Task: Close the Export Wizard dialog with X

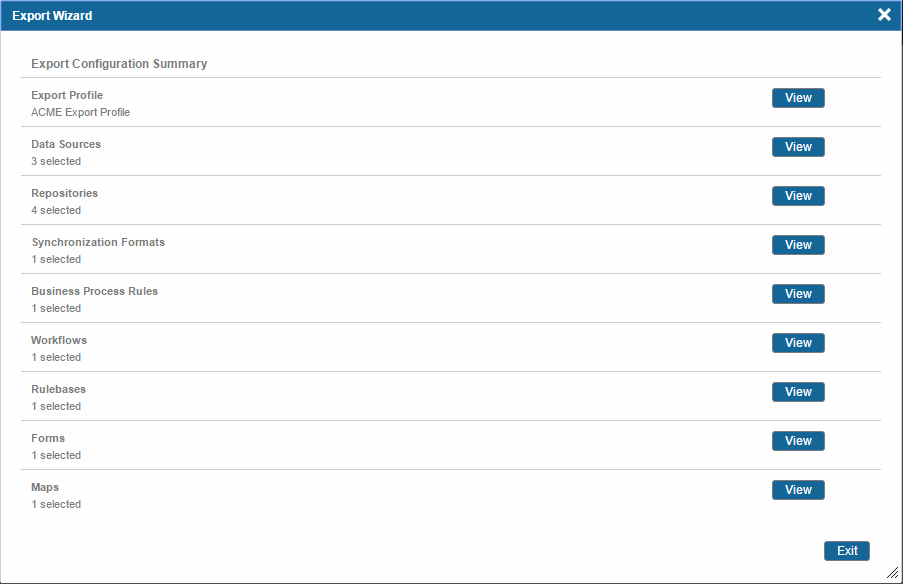Action: point(884,15)
